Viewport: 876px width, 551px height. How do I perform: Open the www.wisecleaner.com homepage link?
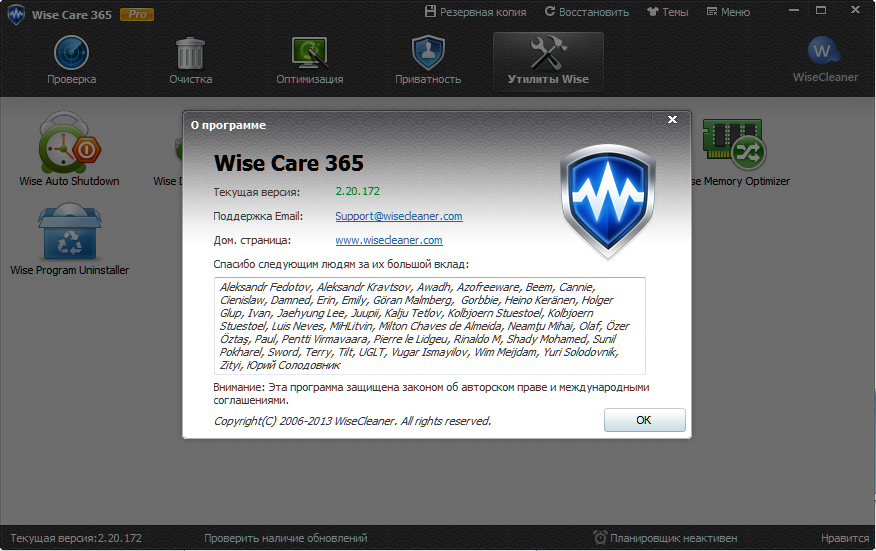click(389, 240)
